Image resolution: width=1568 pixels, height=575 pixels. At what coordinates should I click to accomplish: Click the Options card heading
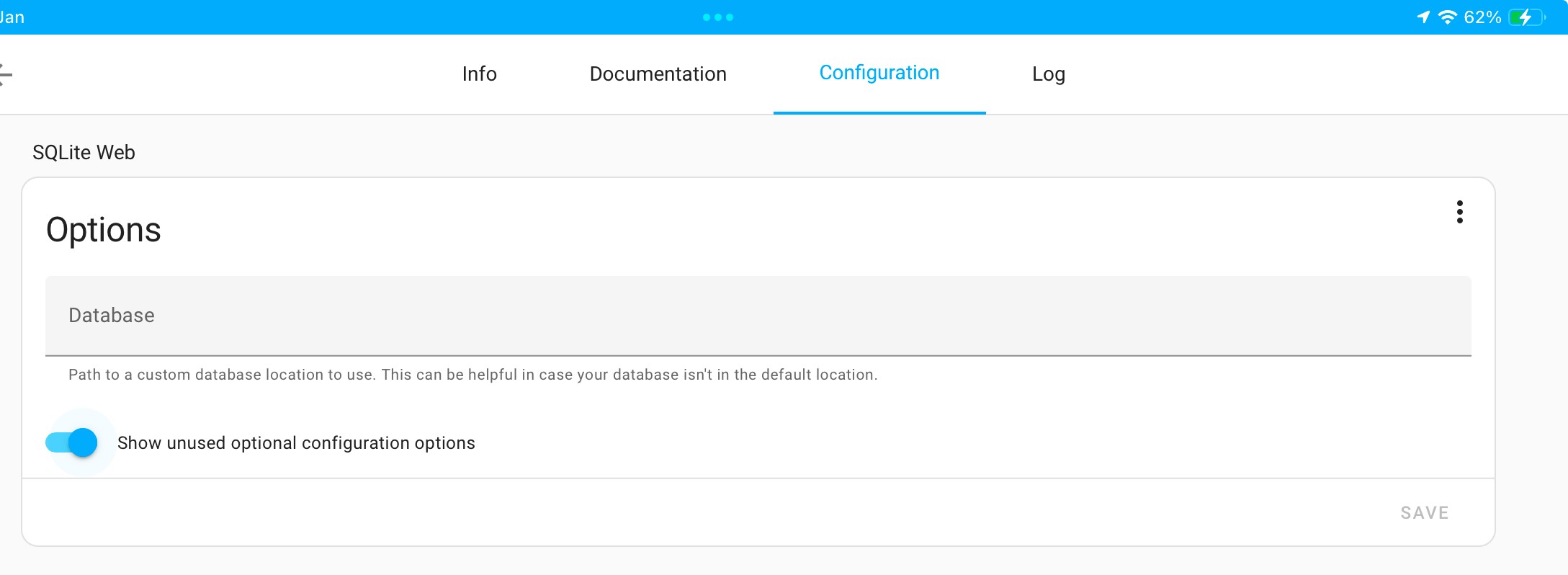(x=104, y=231)
